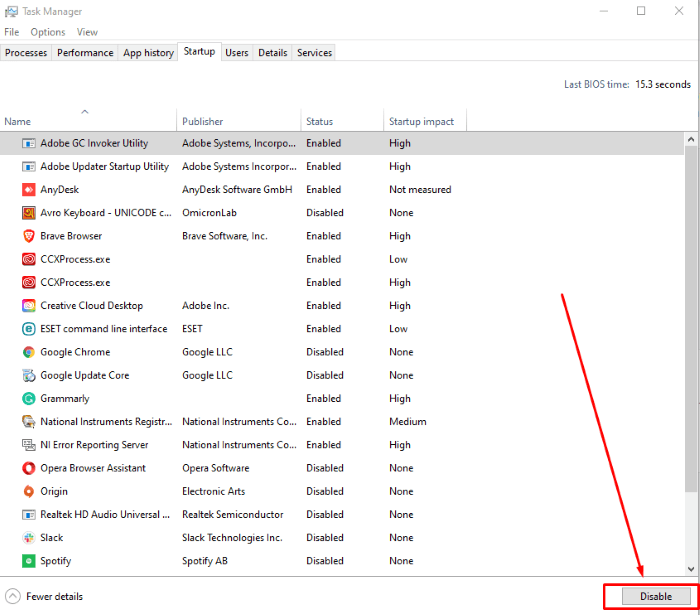The width and height of the screenshot is (700, 615).
Task: Click the National Instruments Registry icon
Action: (x=29, y=422)
